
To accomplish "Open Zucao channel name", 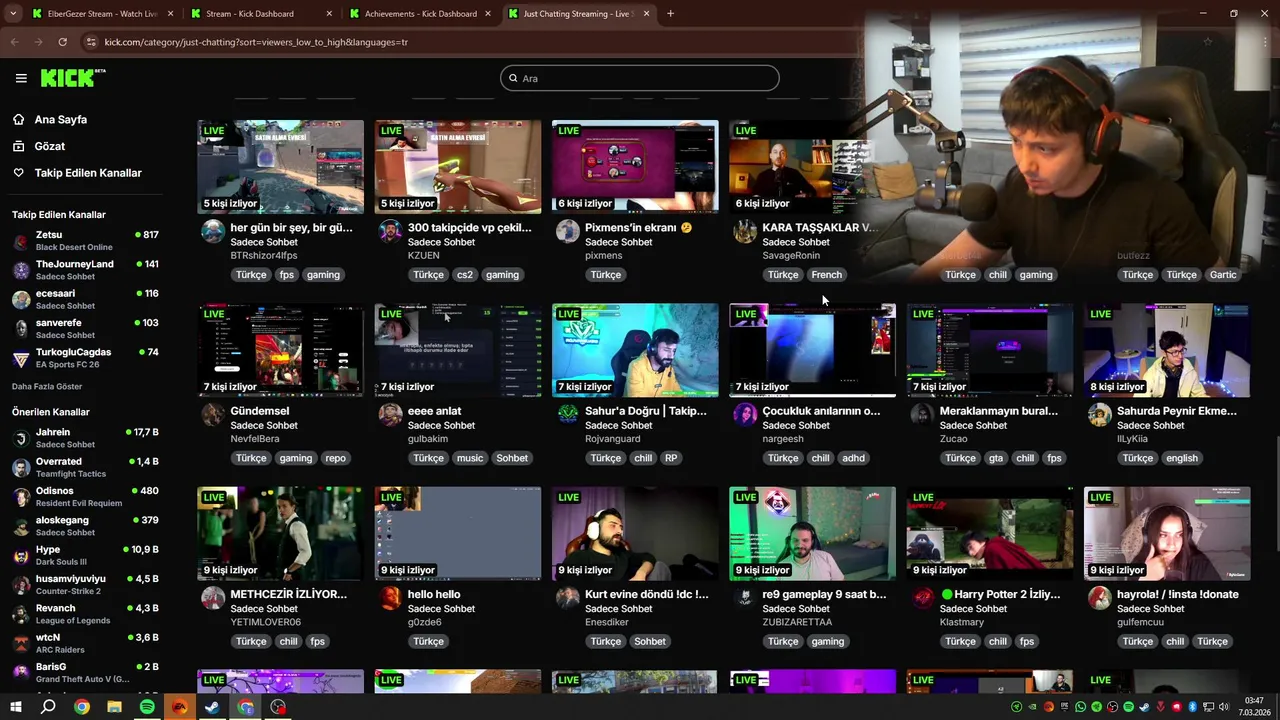I will point(953,439).
